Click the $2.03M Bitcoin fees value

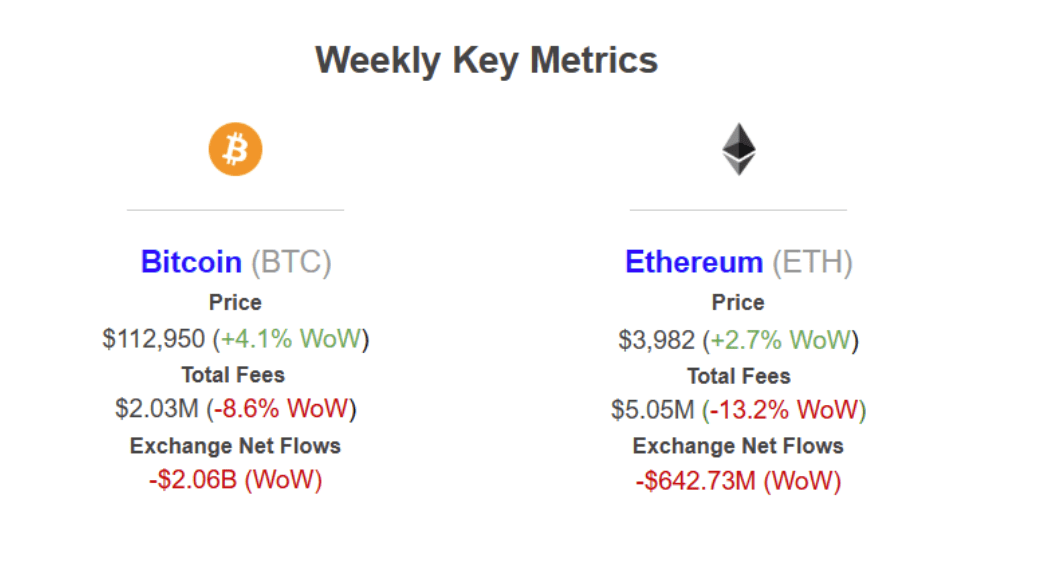pyautogui.click(x=157, y=409)
